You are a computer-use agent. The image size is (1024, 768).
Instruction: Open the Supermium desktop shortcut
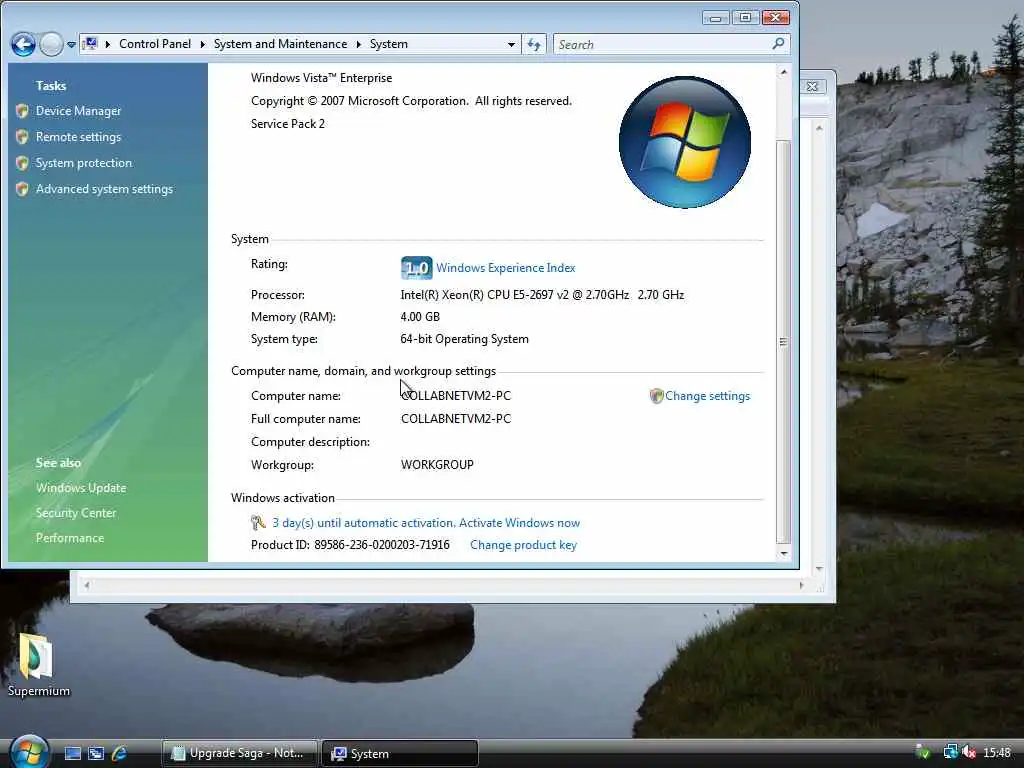(x=38, y=665)
